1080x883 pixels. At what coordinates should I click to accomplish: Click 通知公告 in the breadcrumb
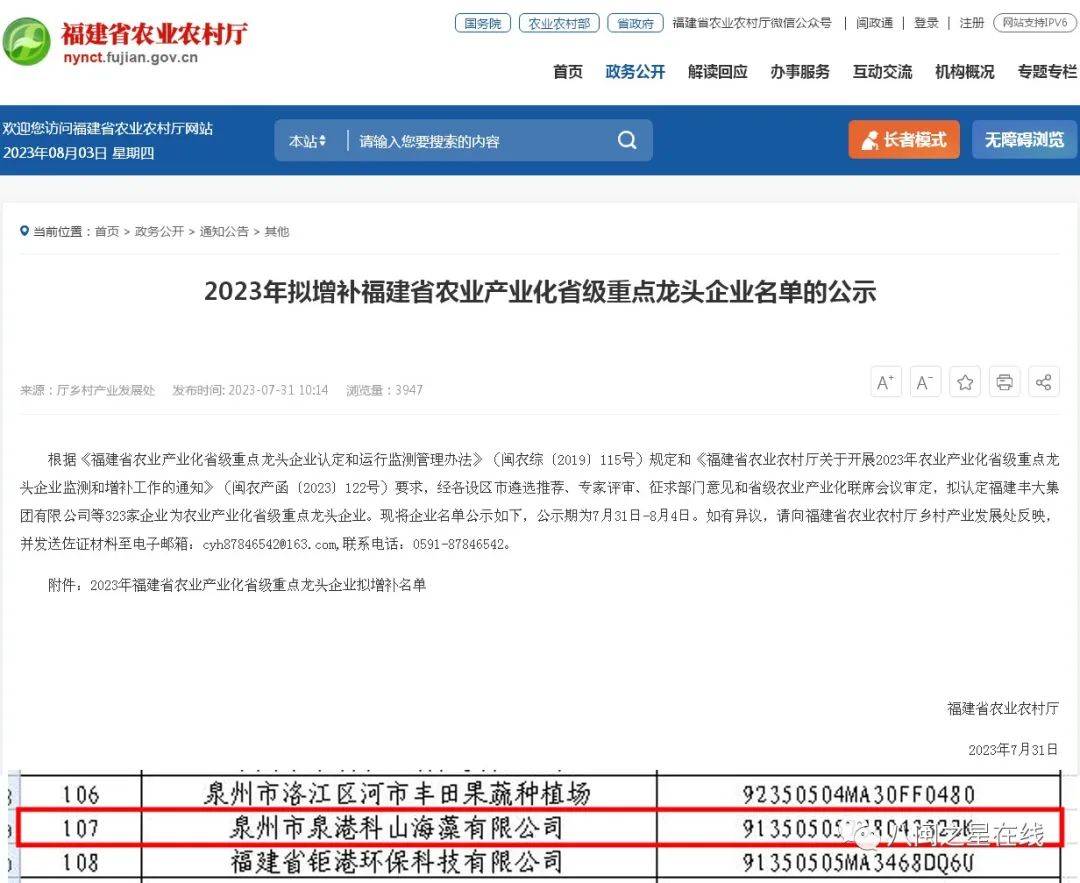click(224, 232)
